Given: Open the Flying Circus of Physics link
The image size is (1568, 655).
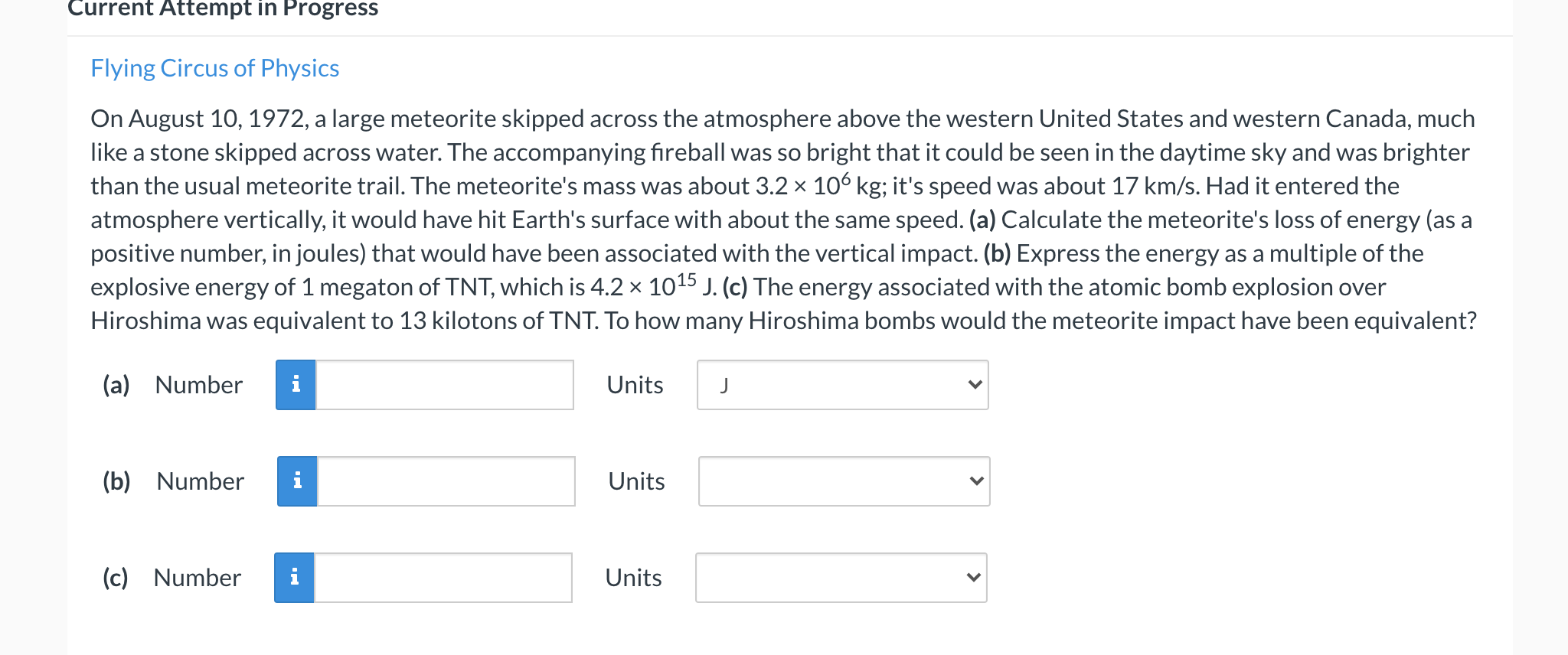Looking at the screenshot, I should 215,68.
